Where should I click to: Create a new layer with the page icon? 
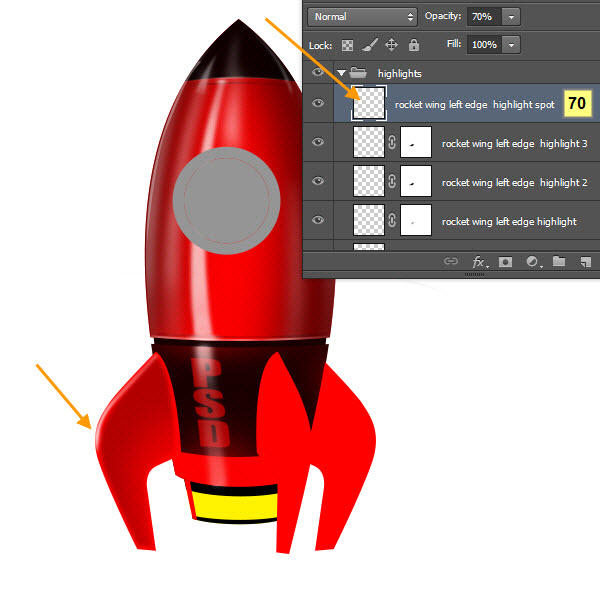pyautogui.click(x=585, y=262)
